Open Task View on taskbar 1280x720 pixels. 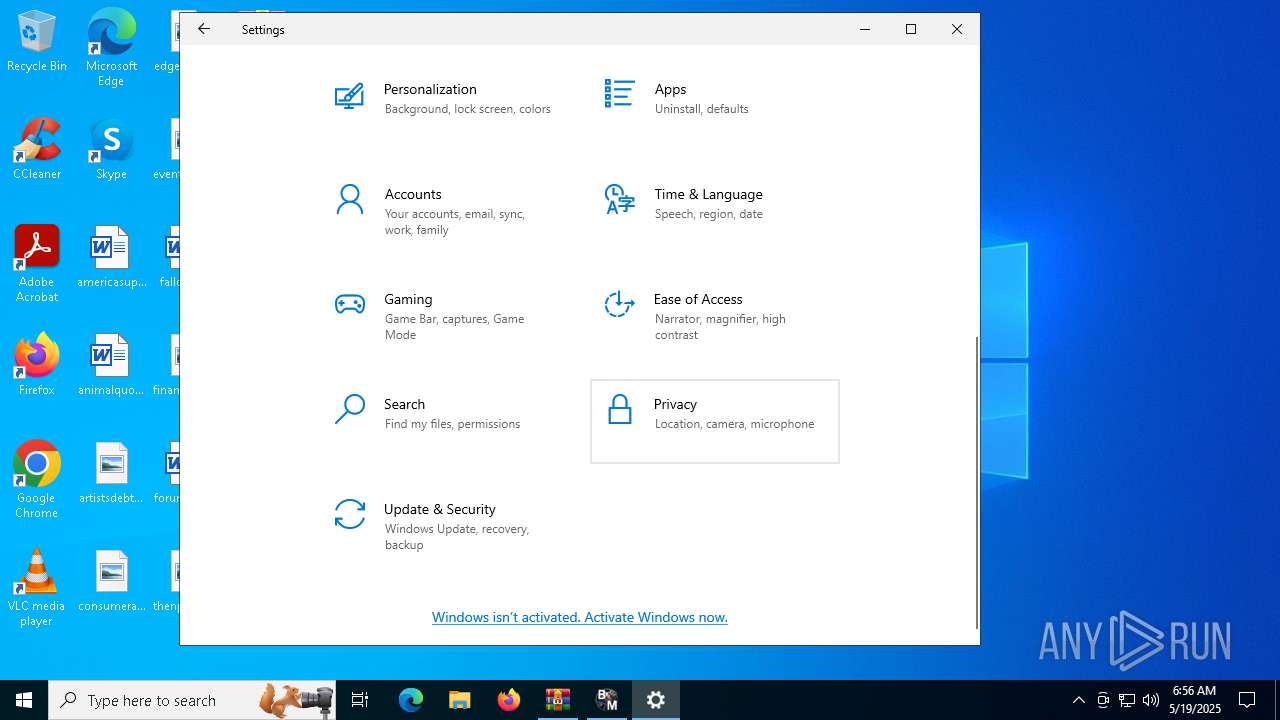pyautogui.click(x=360, y=700)
